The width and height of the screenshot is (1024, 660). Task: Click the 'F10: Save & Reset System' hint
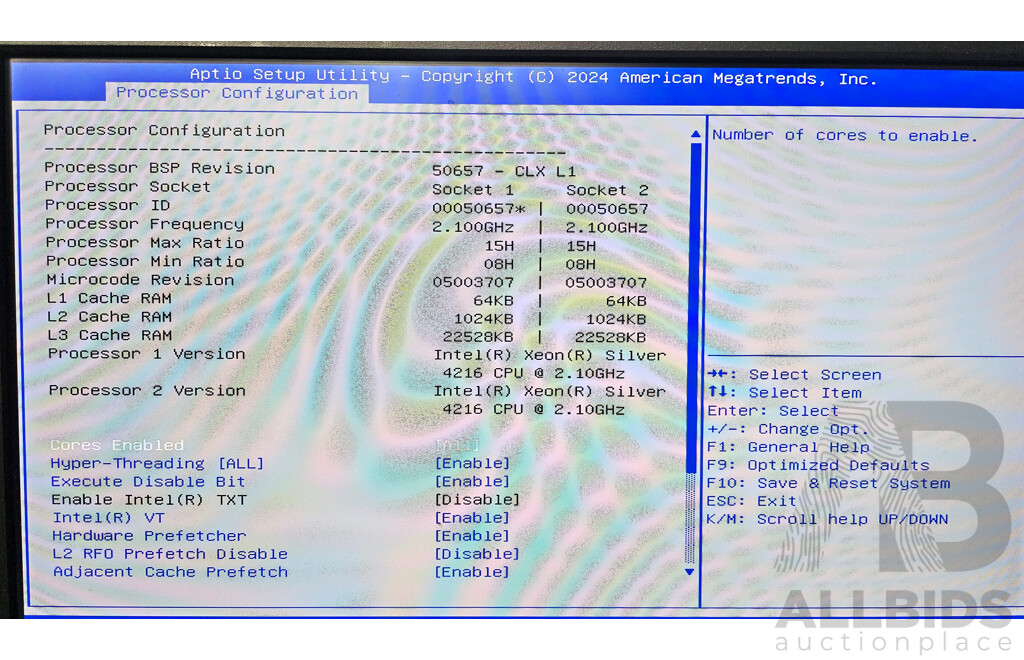pyautogui.click(x=829, y=483)
